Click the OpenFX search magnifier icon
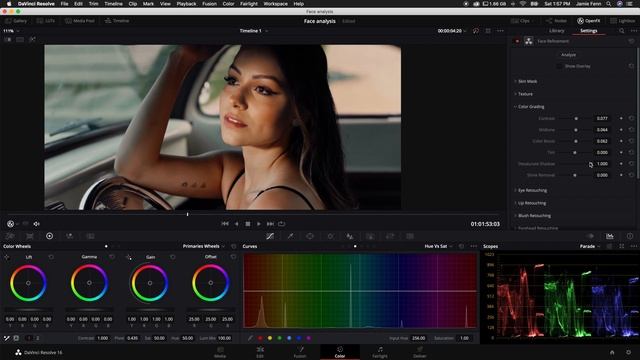Screen dimensions: 640x360 click(x=622, y=31)
